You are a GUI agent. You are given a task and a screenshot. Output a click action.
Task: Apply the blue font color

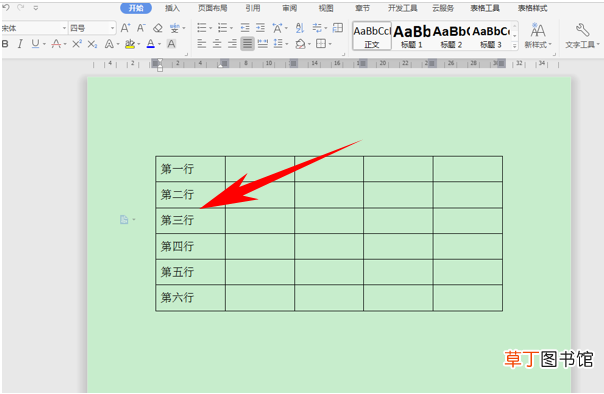pos(151,44)
